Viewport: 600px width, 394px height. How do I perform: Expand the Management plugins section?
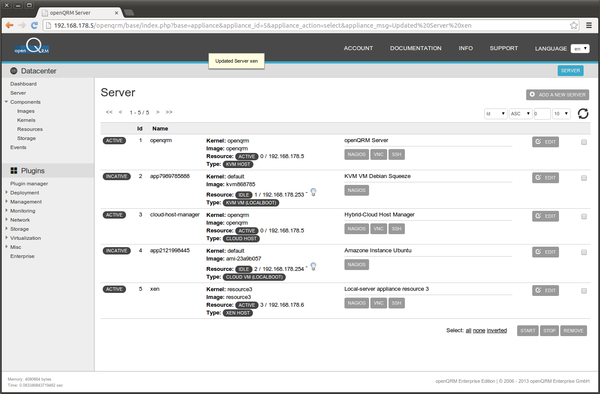pos(7,202)
